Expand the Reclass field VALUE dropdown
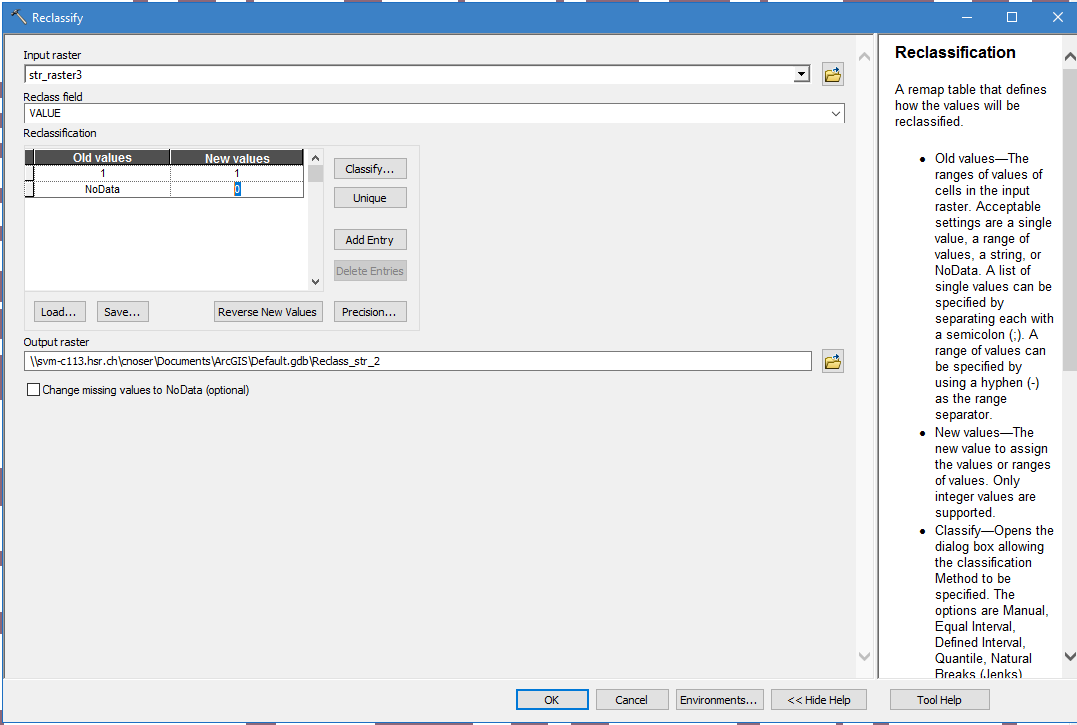 coord(835,114)
